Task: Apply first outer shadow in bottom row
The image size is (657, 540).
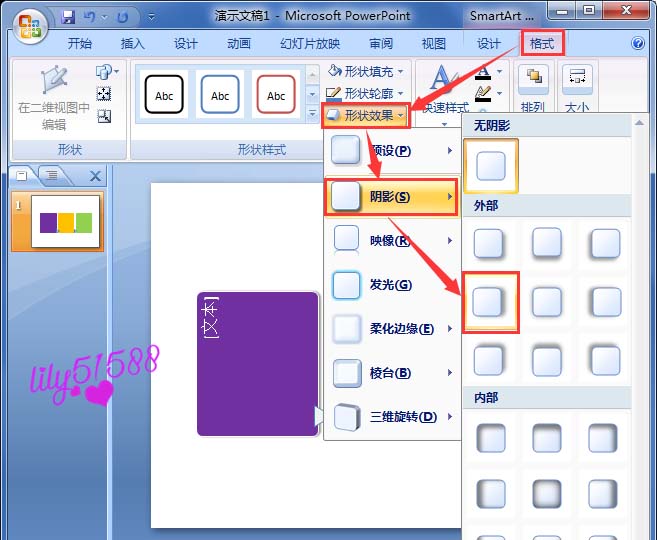Action: (489, 360)
